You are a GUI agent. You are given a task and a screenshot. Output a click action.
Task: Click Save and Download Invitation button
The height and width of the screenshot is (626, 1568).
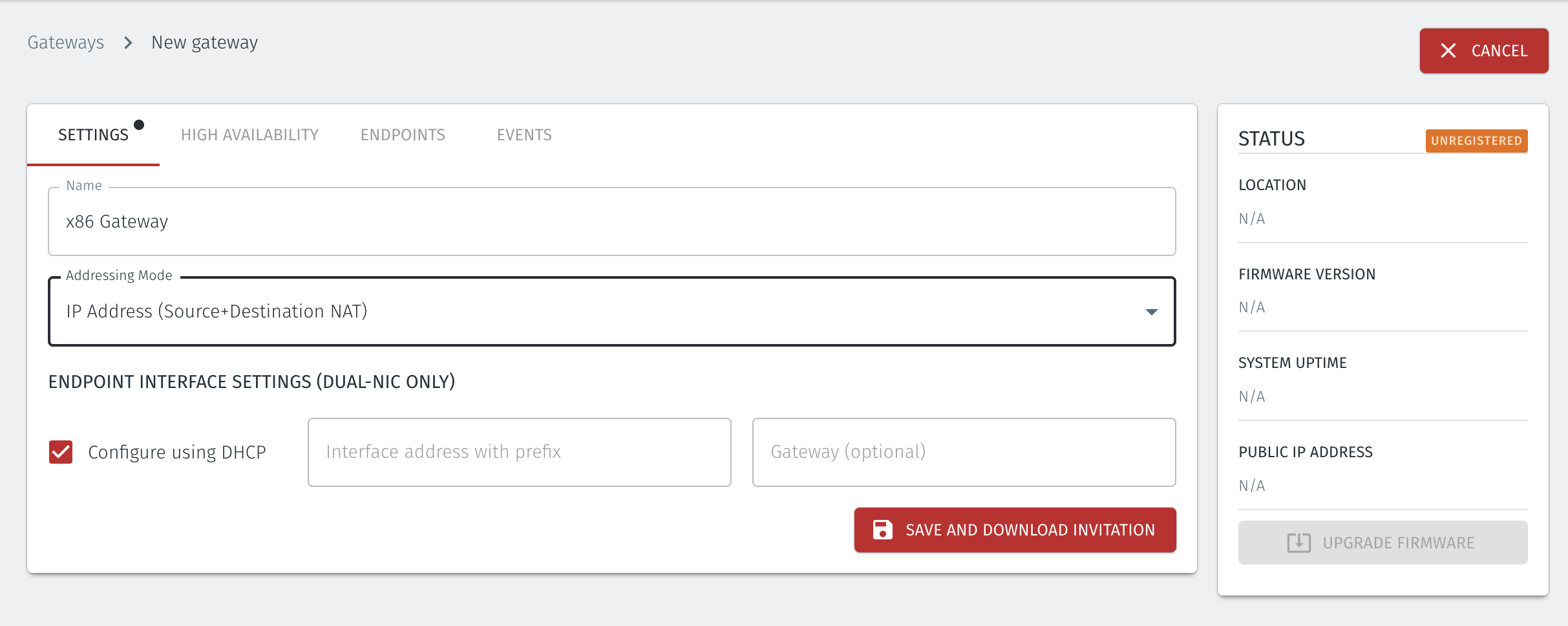point(1015,530)
